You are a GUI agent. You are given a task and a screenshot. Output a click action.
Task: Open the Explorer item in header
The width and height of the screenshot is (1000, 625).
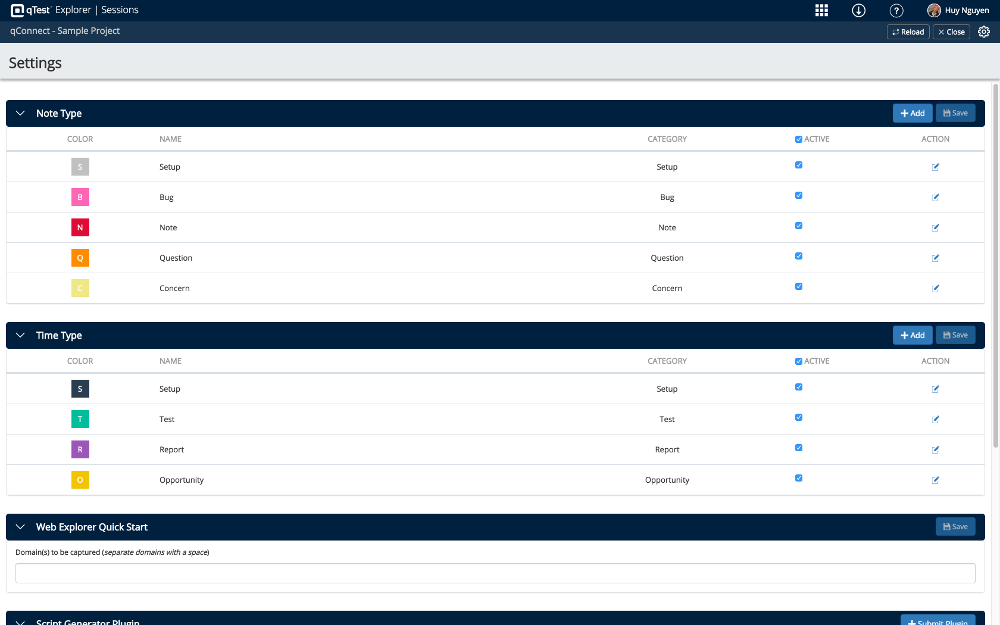[x=73, y=10]
